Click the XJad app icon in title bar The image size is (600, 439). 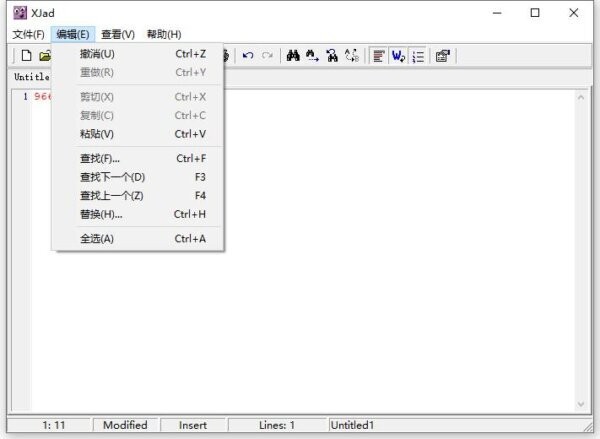click(20, 13)
